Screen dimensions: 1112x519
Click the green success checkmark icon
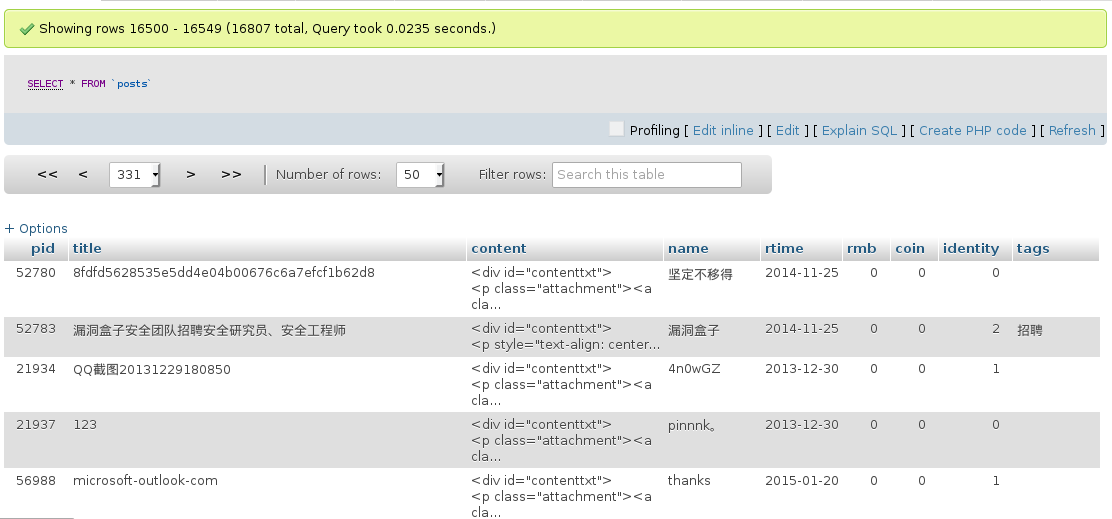pyautogui.click(x=27, y=29)
